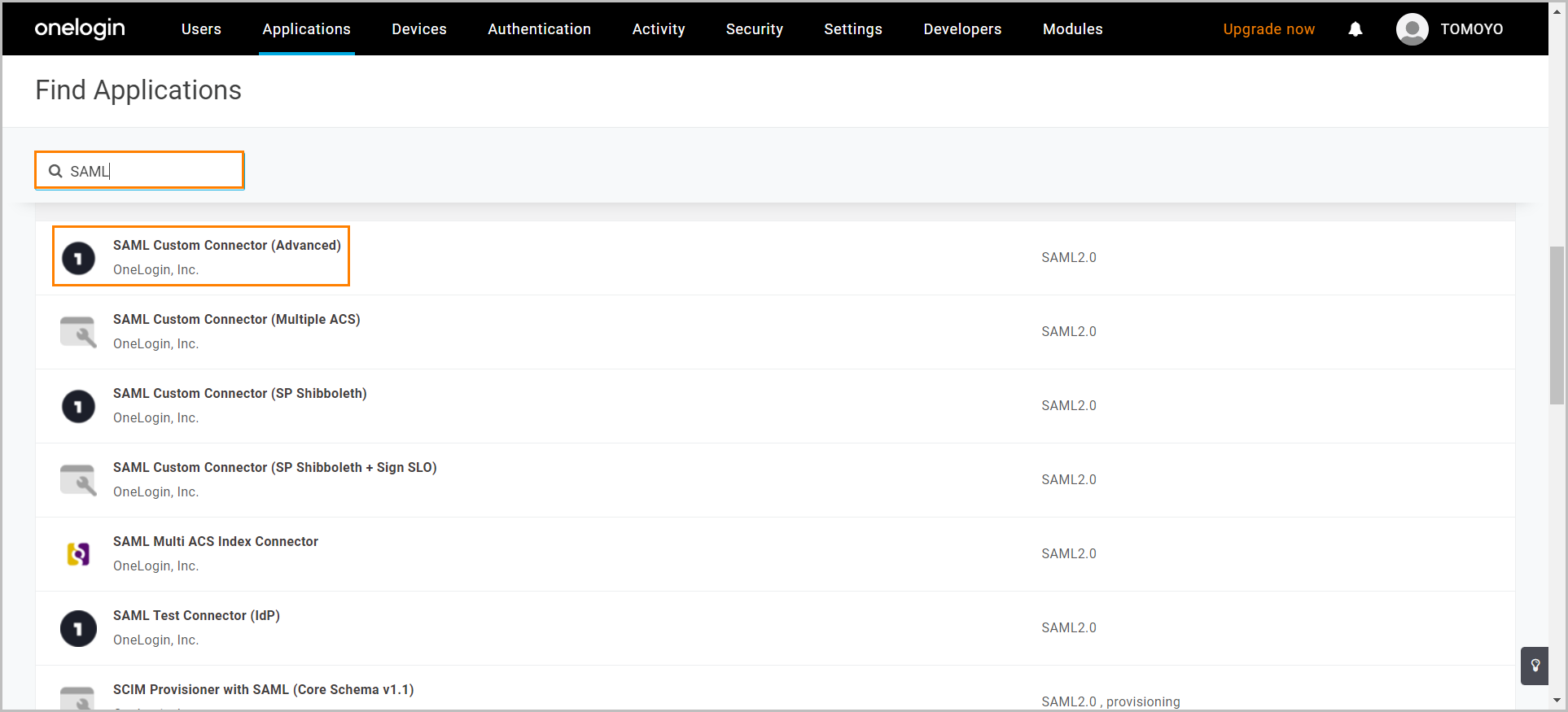Click the Upgrade now link
Screen dimensions: 1568x712
pos(1268,29)
